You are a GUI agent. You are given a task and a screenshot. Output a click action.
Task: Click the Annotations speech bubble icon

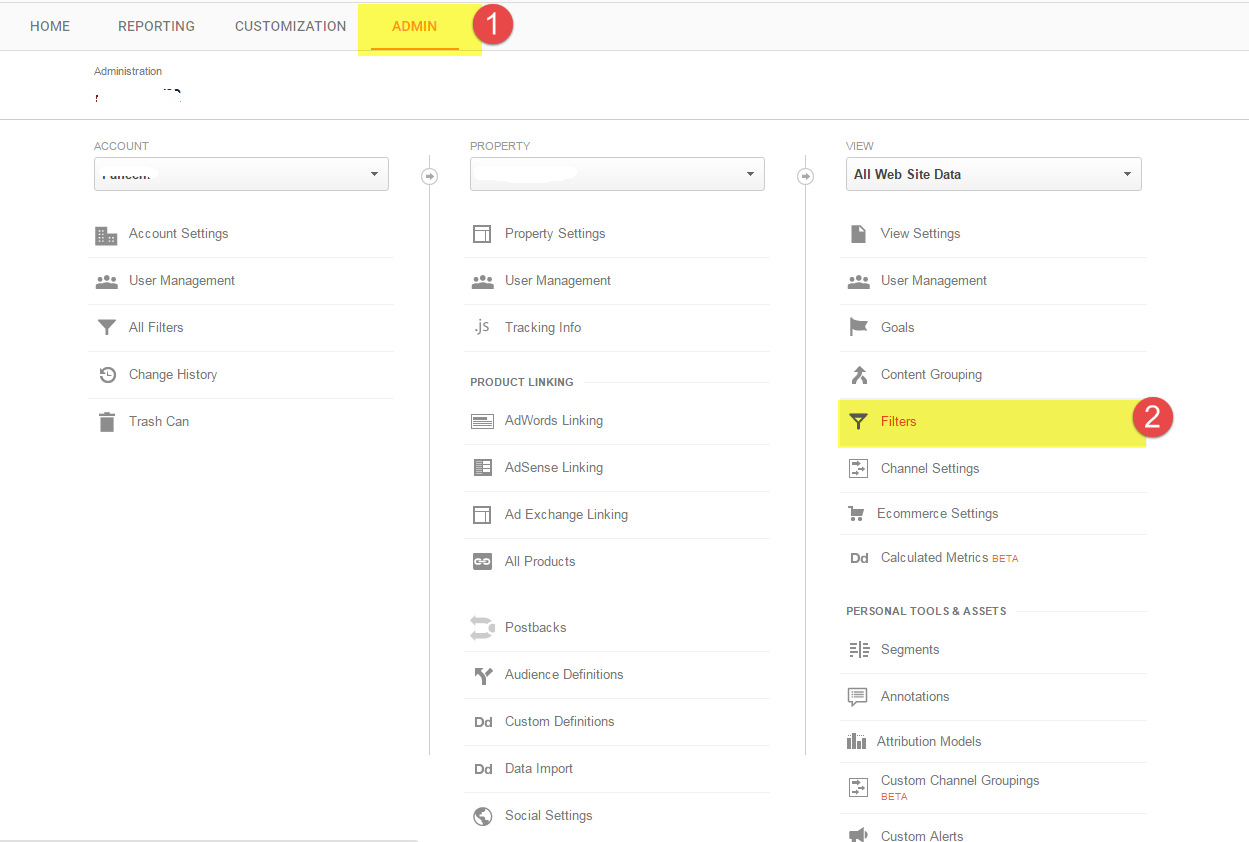[x=858, y=697]
